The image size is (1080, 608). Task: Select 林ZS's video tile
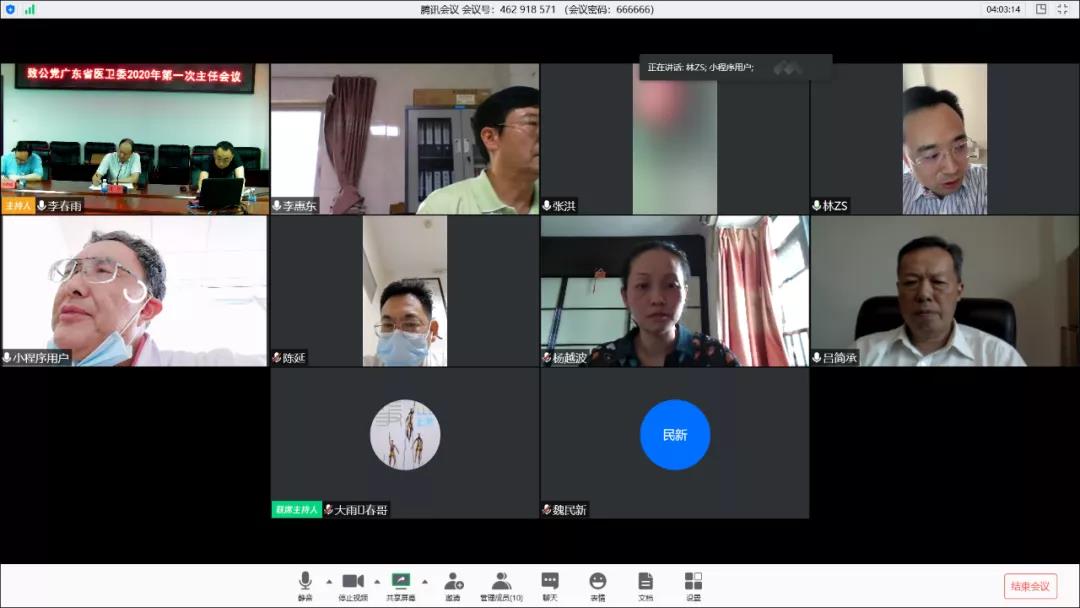click(x=945, y=139)
